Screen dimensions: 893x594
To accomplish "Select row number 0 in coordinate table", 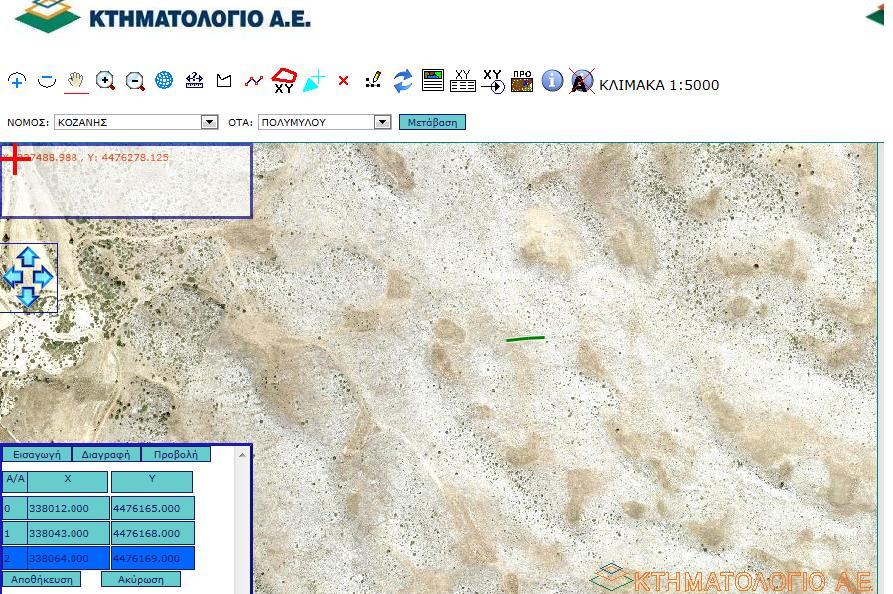I will coord(14,508).
